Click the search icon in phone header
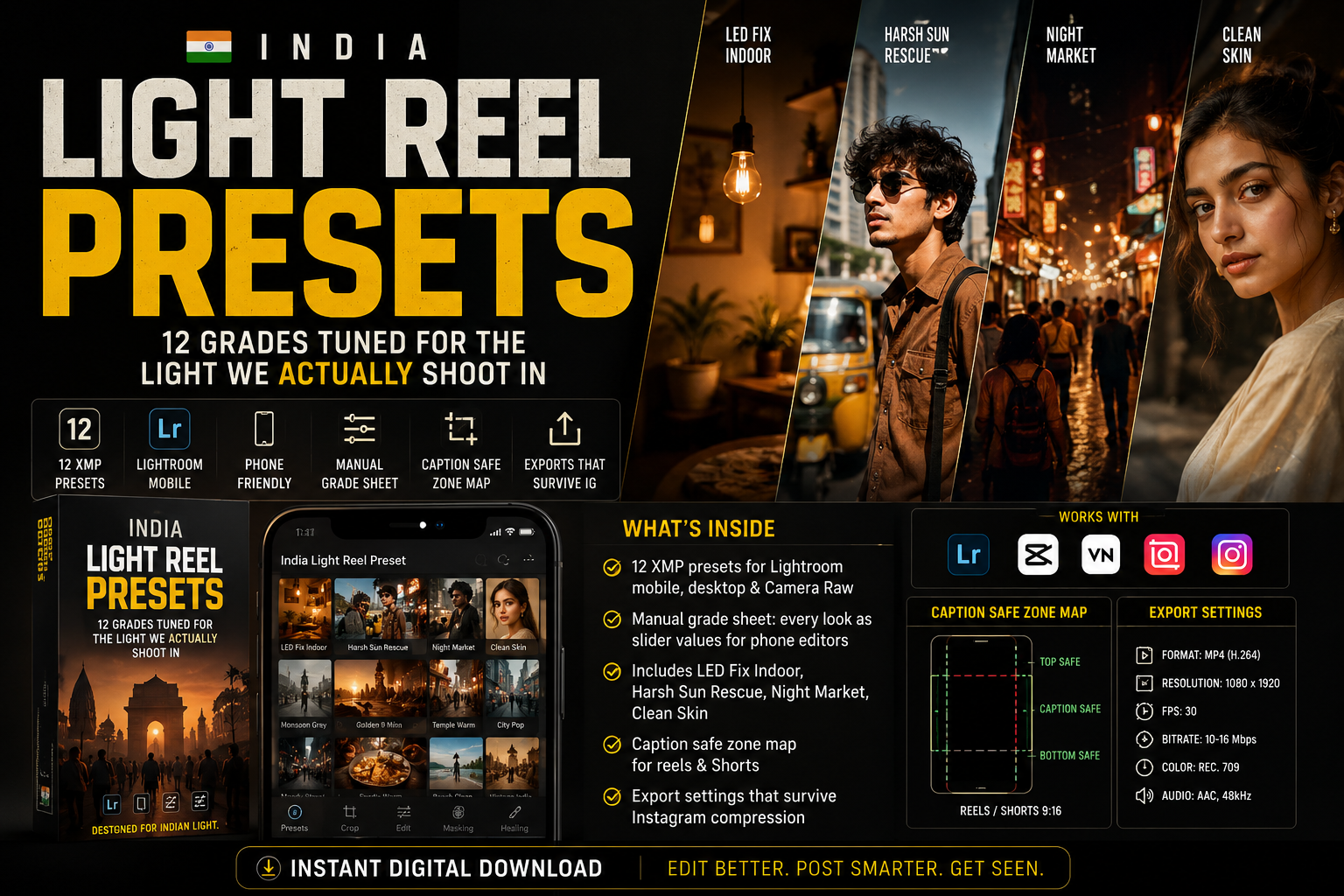 click(479, 559)
